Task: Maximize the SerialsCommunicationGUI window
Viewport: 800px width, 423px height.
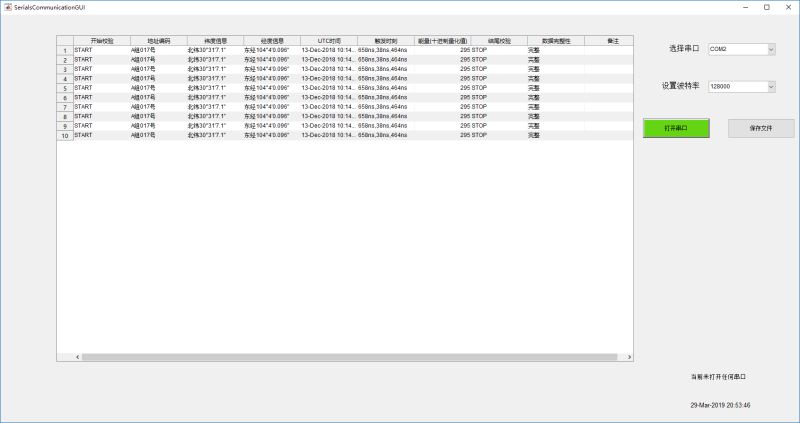Action: tap(767, 7)
